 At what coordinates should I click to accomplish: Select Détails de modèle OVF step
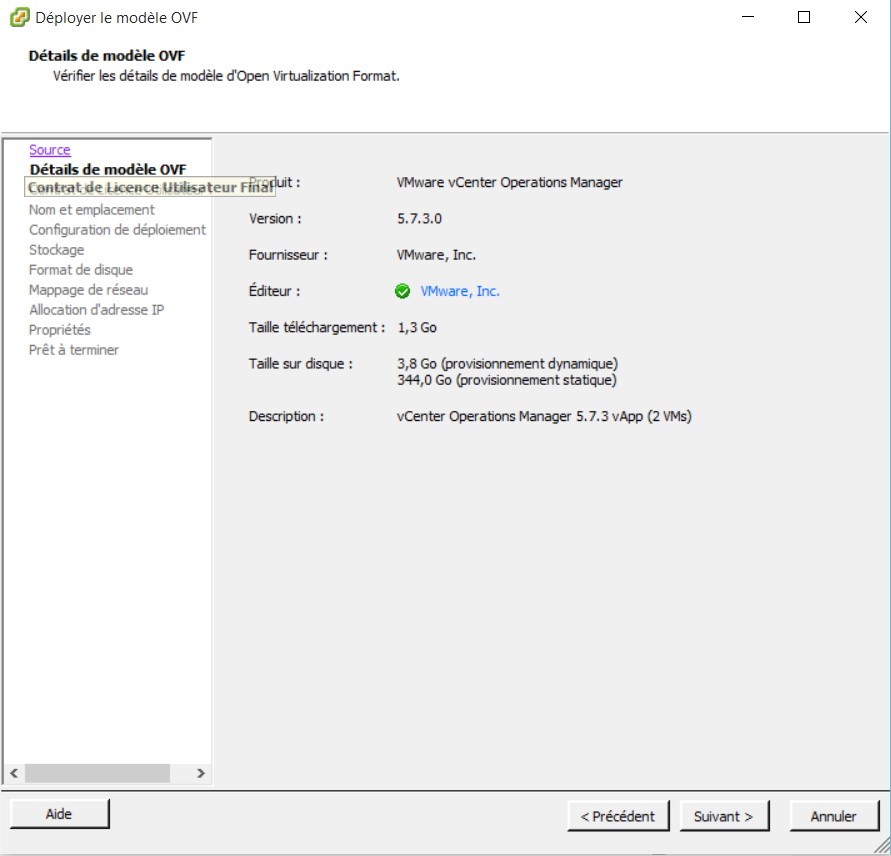[x=108, y=169]
